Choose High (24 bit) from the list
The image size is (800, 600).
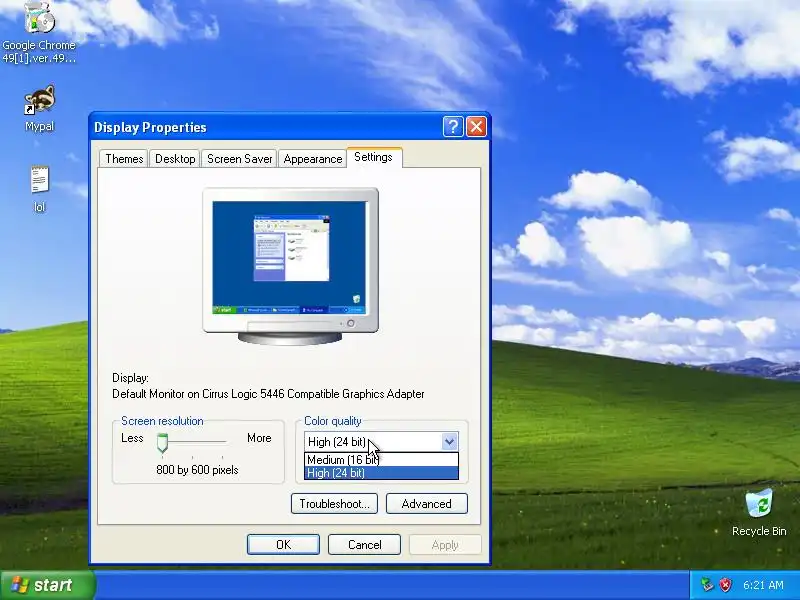(381, 473)
